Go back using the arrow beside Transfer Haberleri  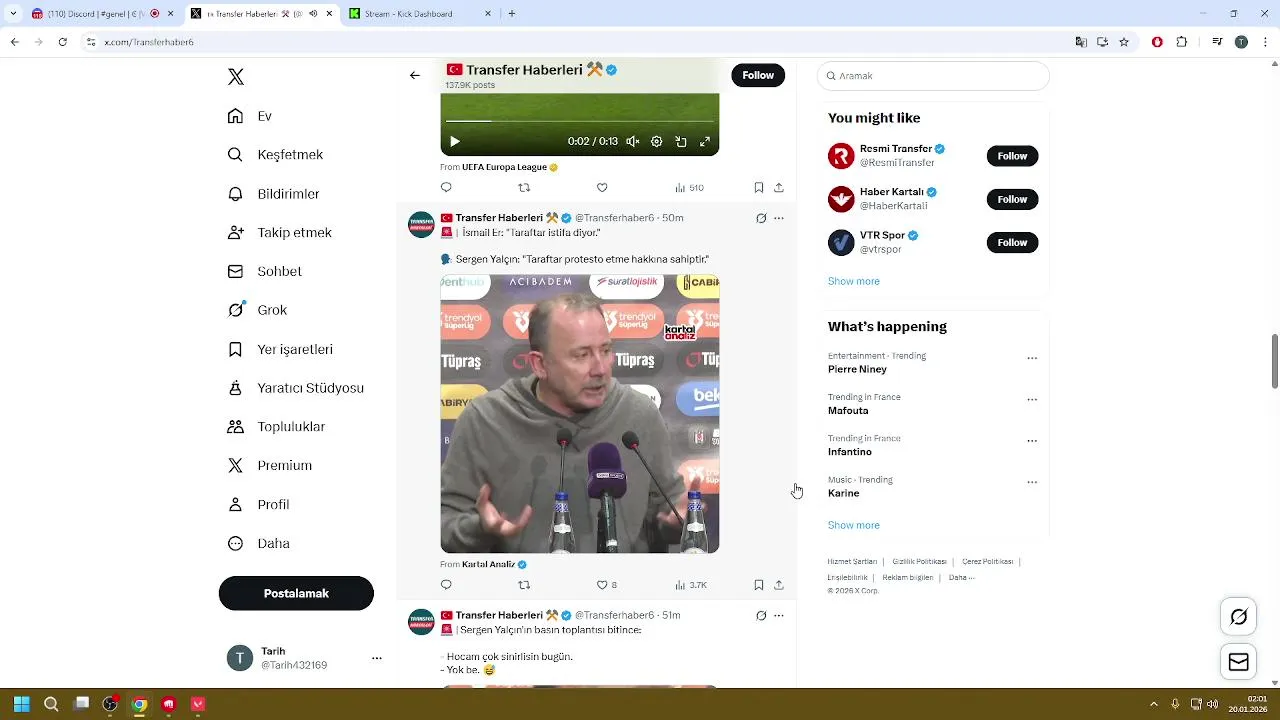[415, 75]
